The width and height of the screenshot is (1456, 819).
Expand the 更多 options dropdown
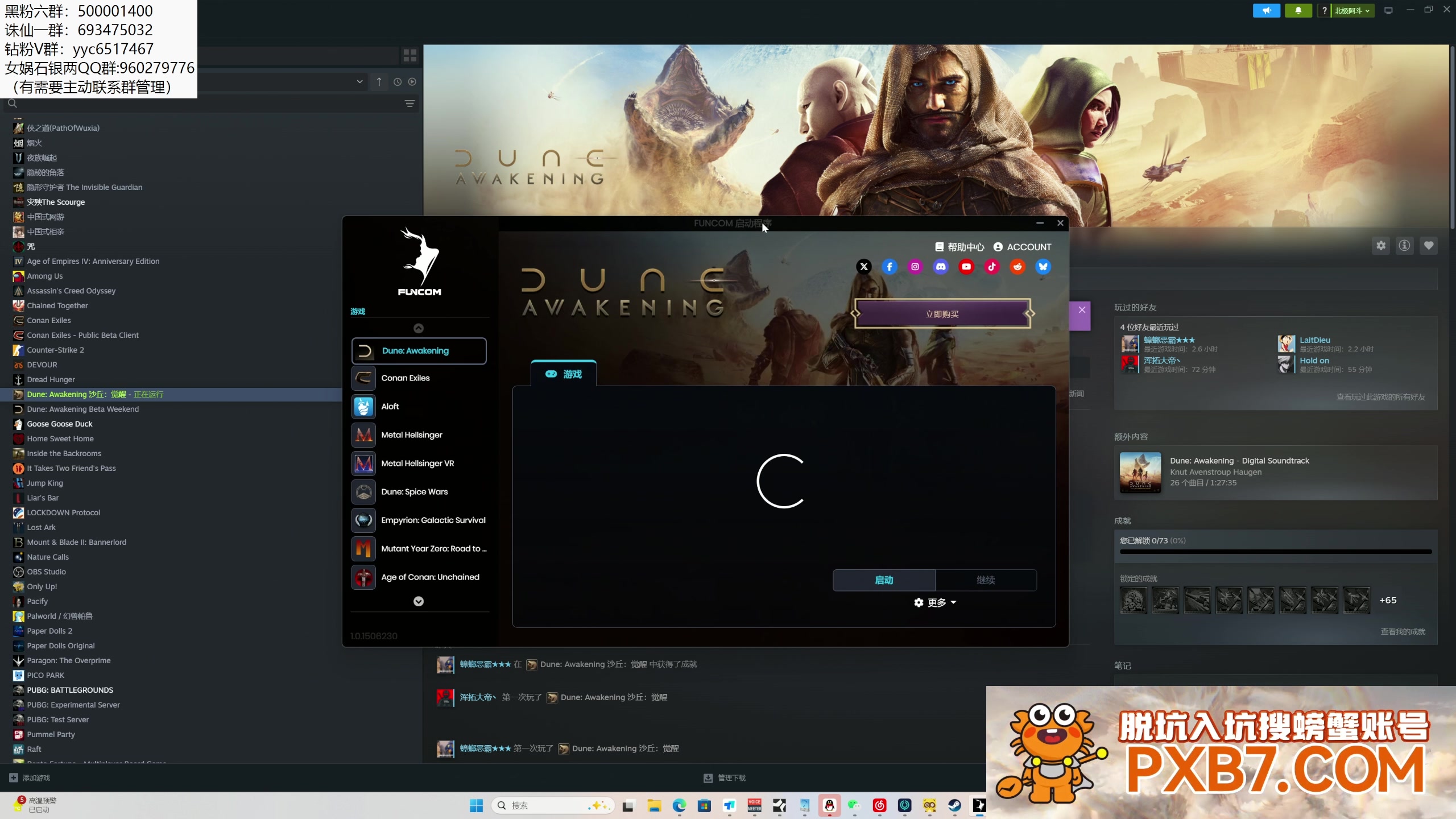[x=935, y=602]
